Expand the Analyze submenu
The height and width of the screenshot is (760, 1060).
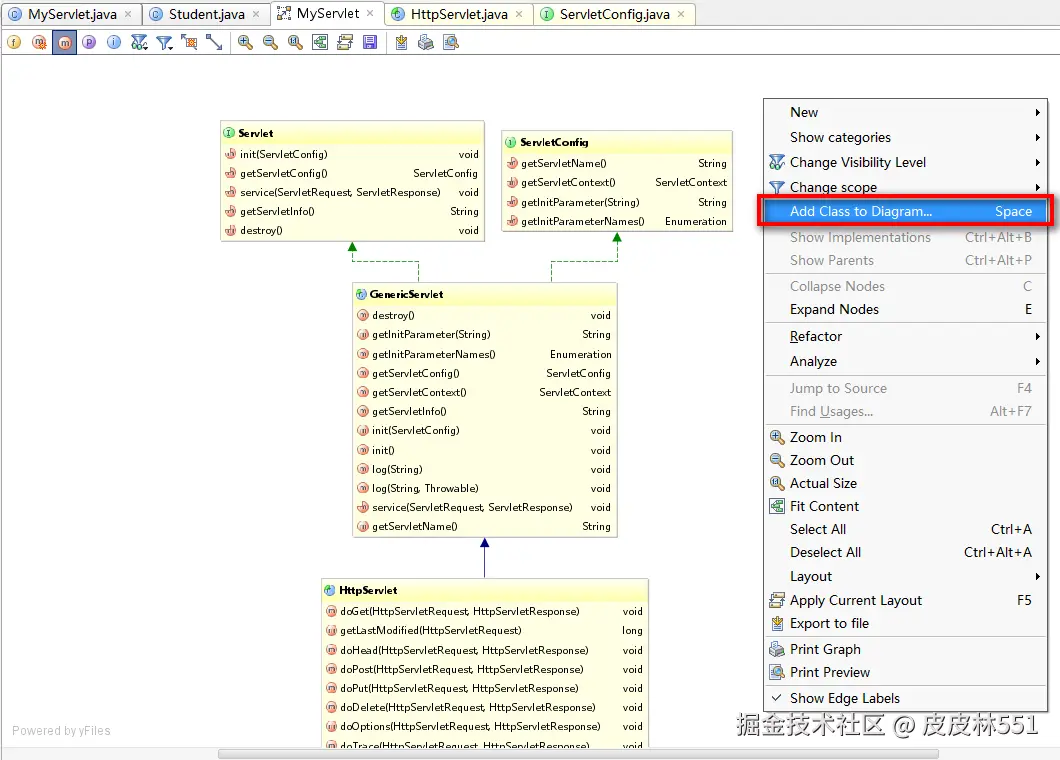906,361
